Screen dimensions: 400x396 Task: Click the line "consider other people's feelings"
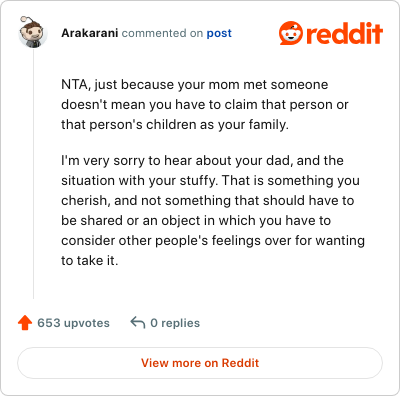tap(213, 241)
